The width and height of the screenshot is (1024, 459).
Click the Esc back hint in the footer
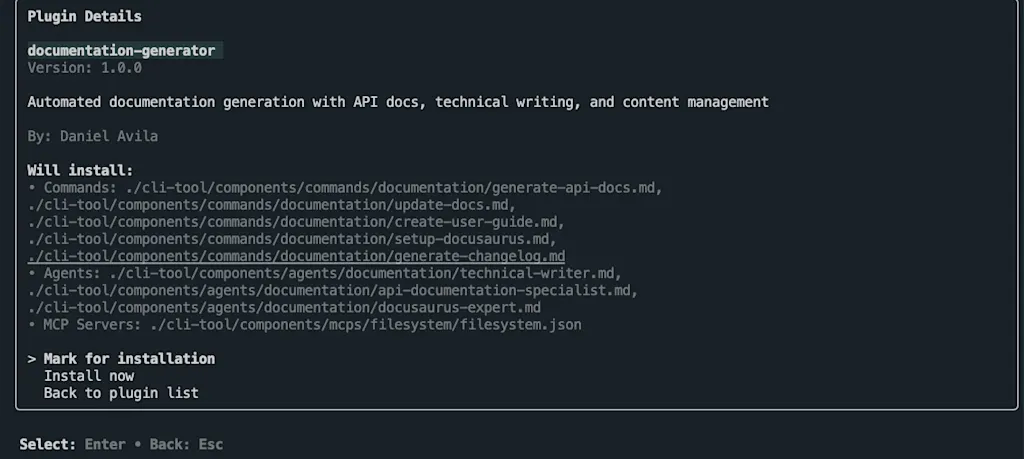(x=211, y=445)
